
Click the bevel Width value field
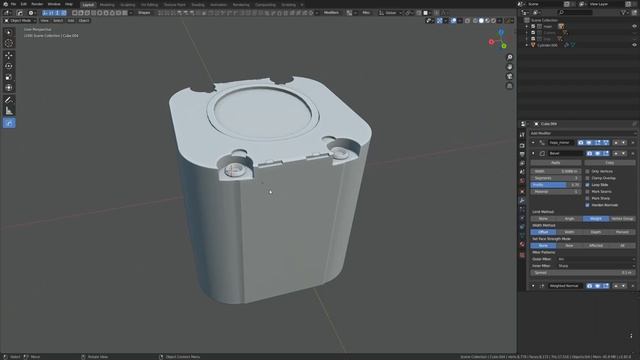556,171
